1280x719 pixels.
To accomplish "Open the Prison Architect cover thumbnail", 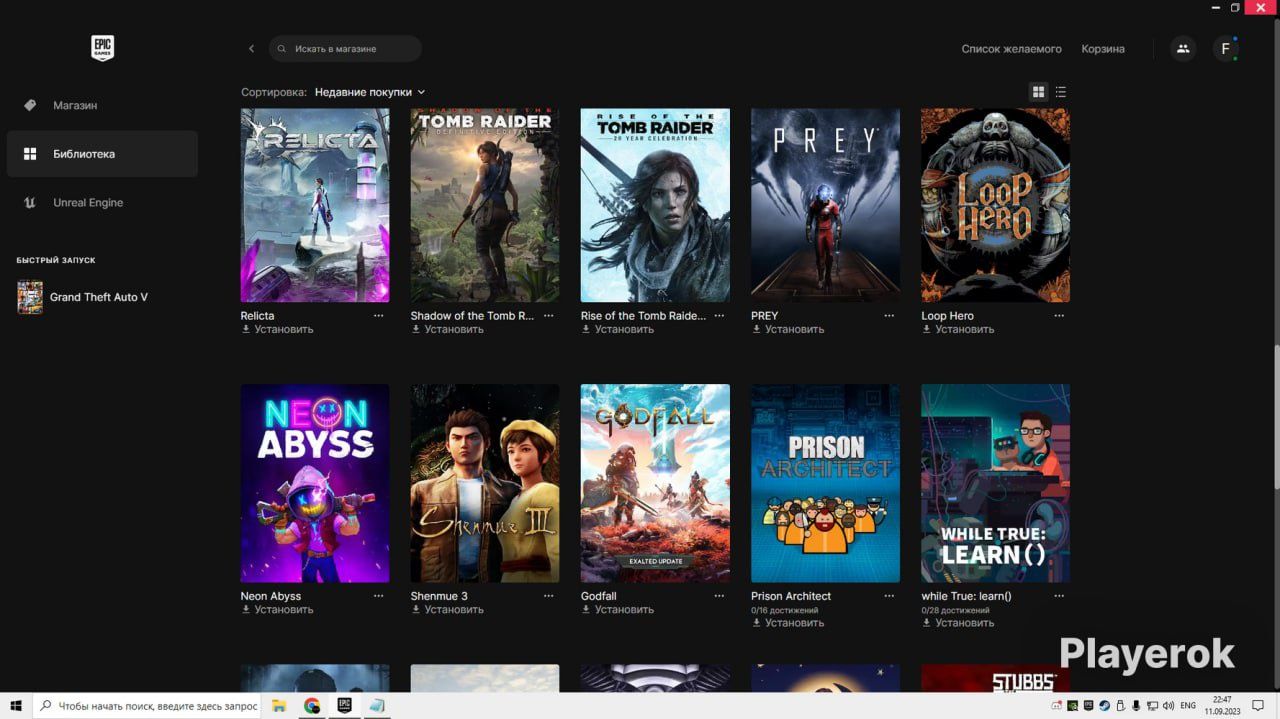I will click(x=825, y=483).
